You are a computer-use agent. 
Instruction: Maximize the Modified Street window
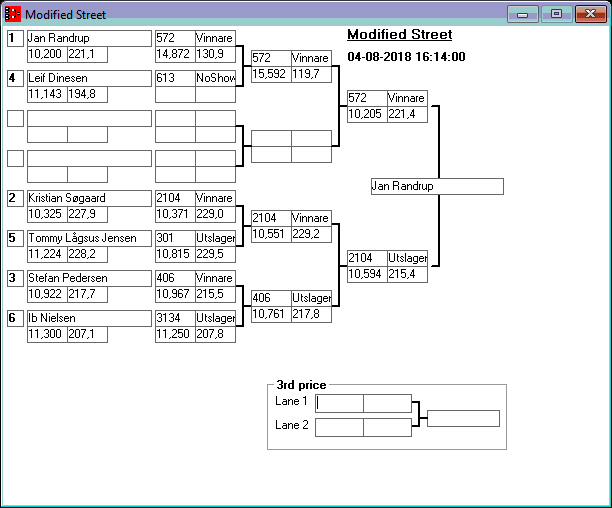[x=556, y=14]
